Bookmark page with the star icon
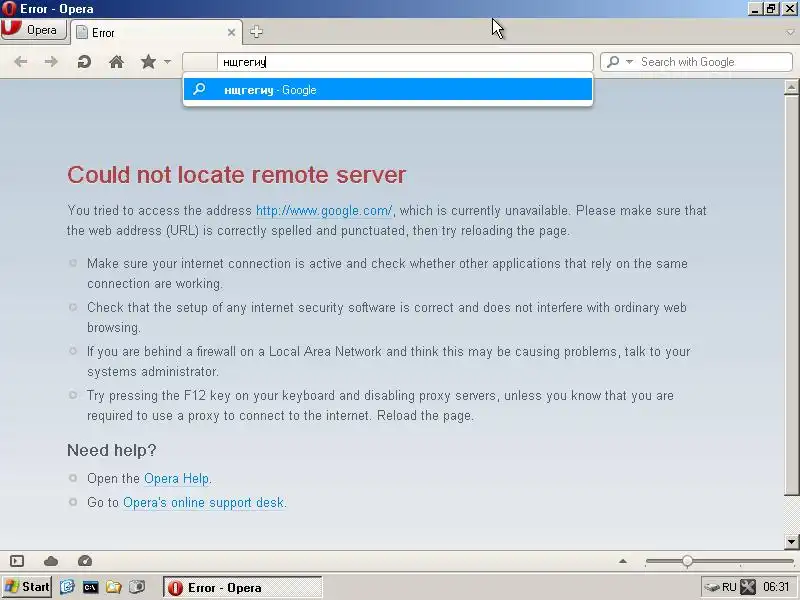The height and width of the screenshot is (600, 800). tap(148, 62)
